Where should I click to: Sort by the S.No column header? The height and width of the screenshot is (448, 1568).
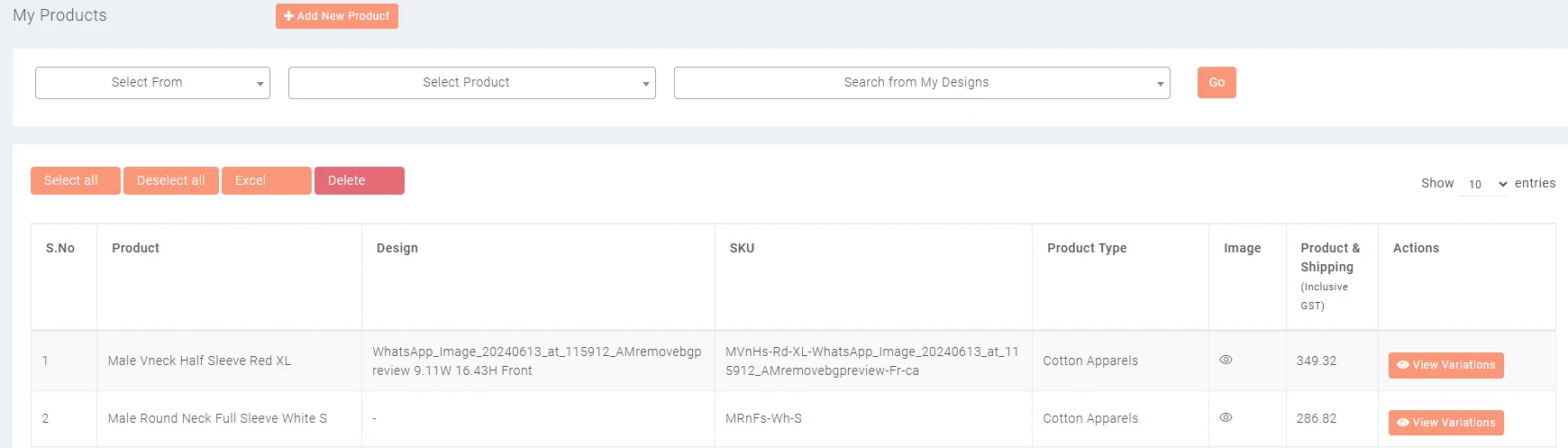tap(60, 248)
